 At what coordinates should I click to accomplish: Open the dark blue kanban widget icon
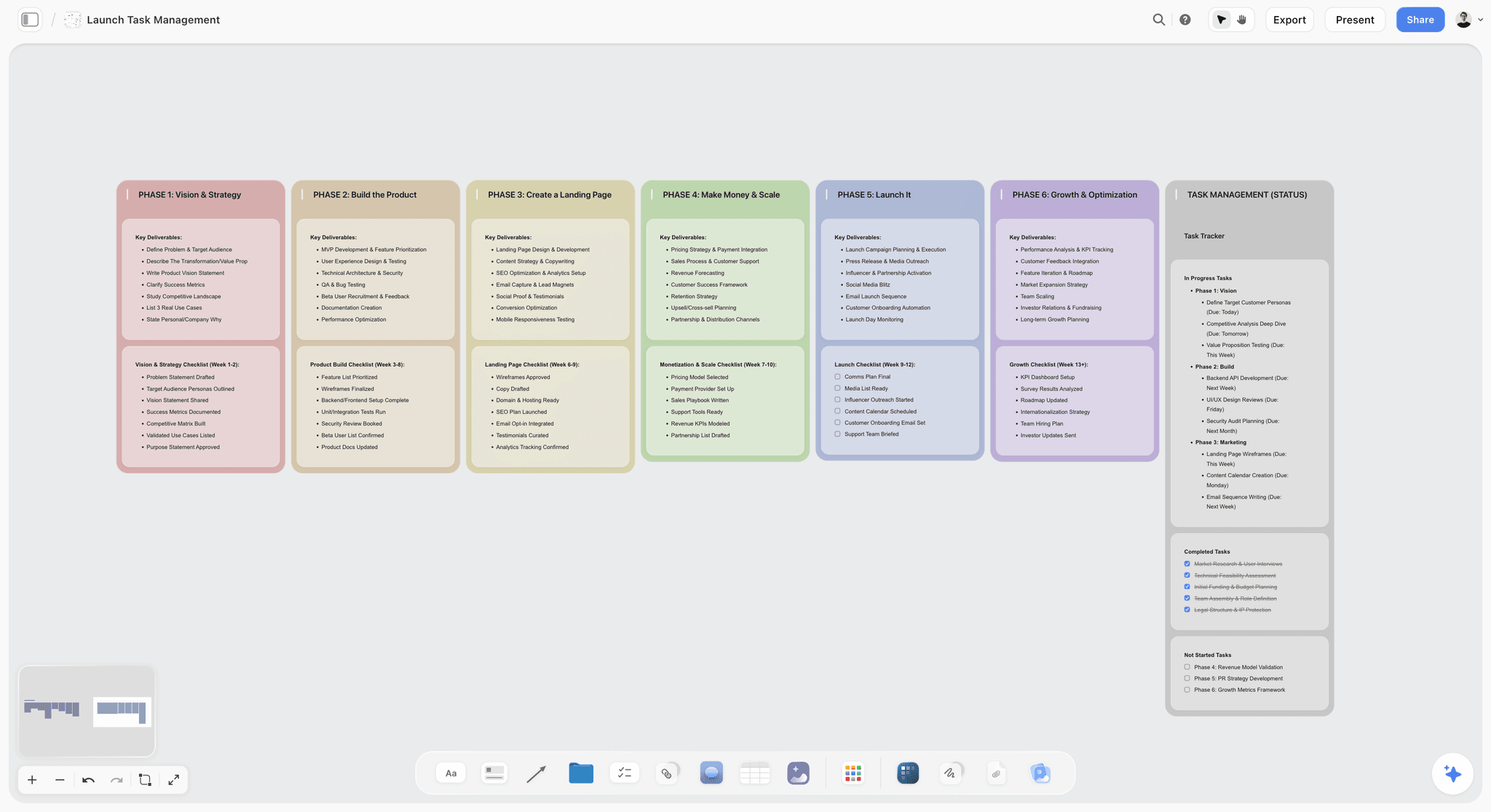pyautogui.click(x=908, y=773)
